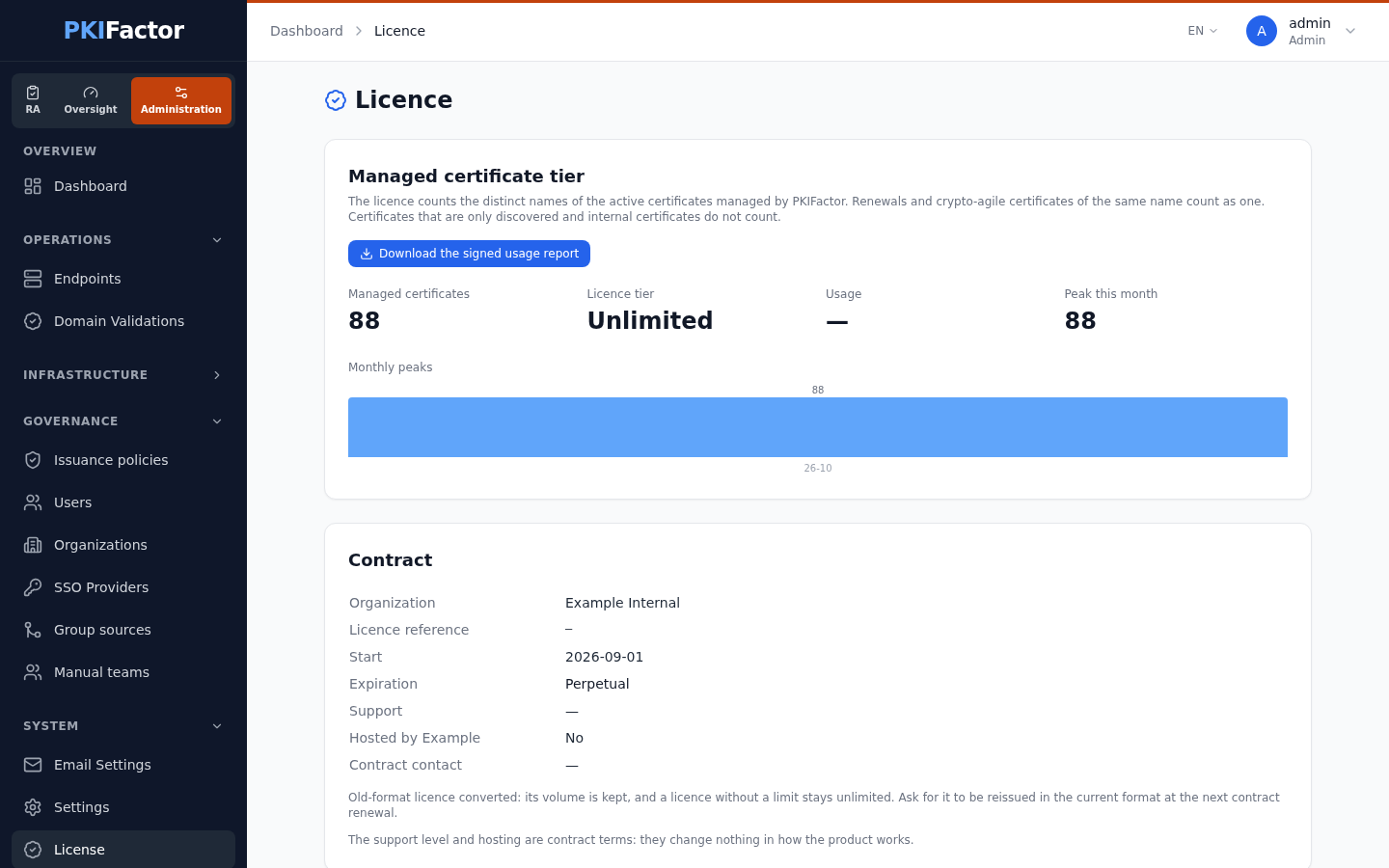
Task: Click the Peak this month value
Action: click(x=1080, y=321)
